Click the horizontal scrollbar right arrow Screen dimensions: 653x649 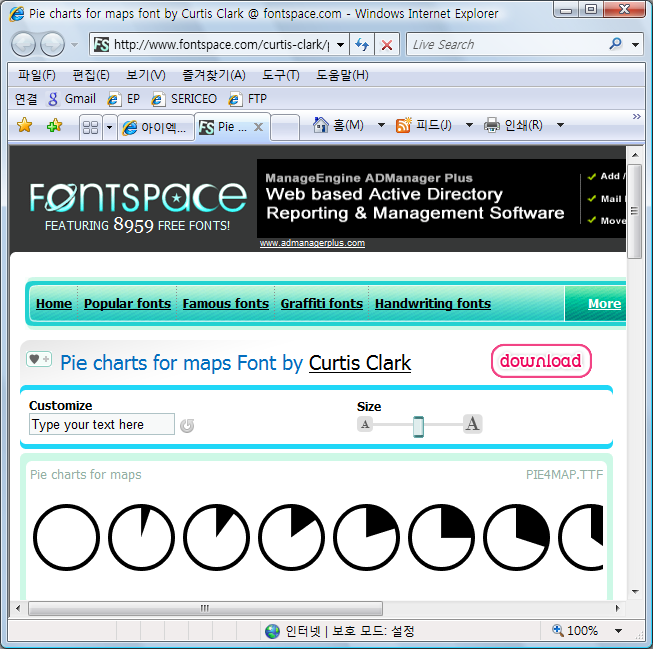617,608
